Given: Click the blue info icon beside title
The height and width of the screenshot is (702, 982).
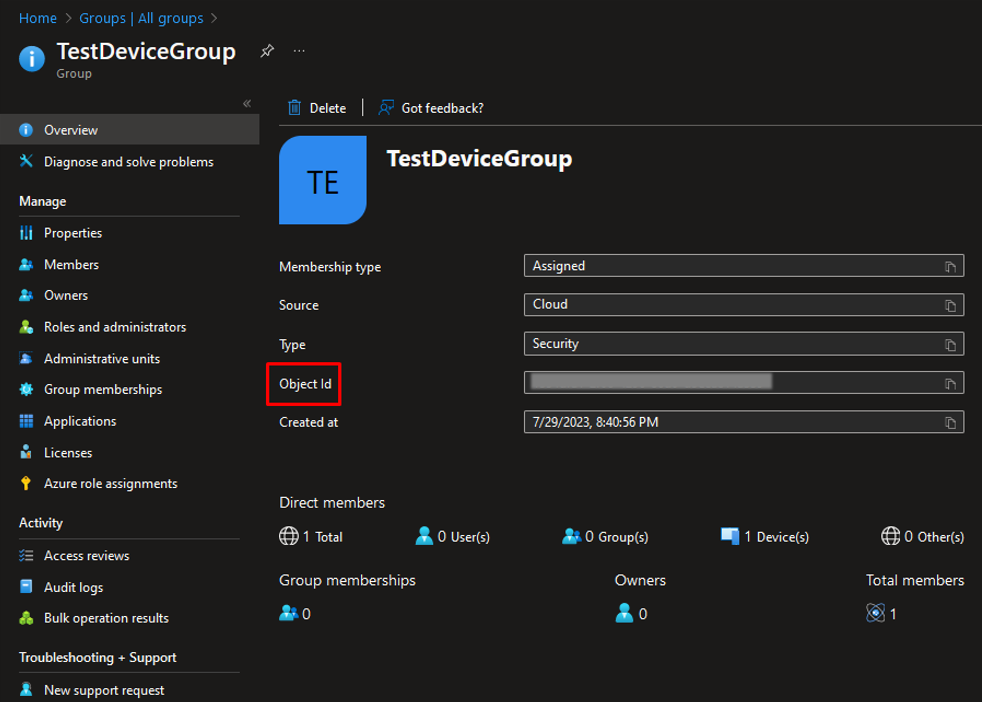Looking at the screenshot, I should [x=32, y=59].
